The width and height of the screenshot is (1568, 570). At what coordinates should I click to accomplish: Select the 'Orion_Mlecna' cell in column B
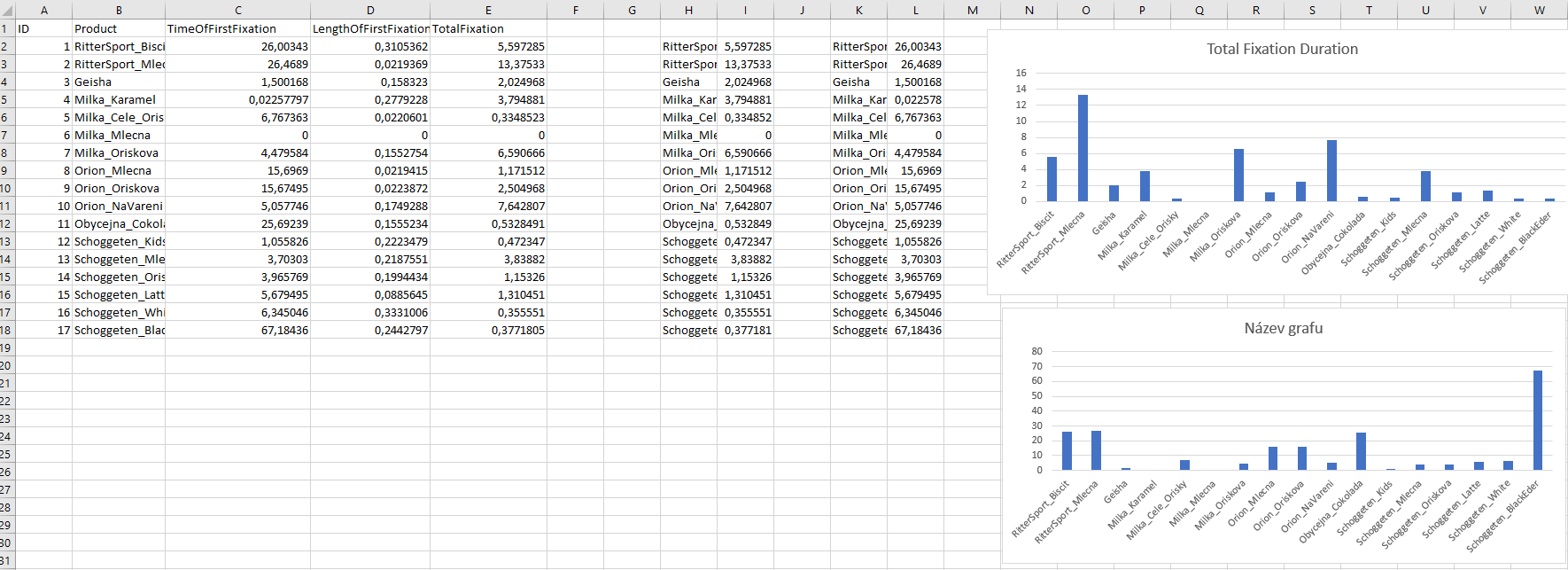[119, 170]
